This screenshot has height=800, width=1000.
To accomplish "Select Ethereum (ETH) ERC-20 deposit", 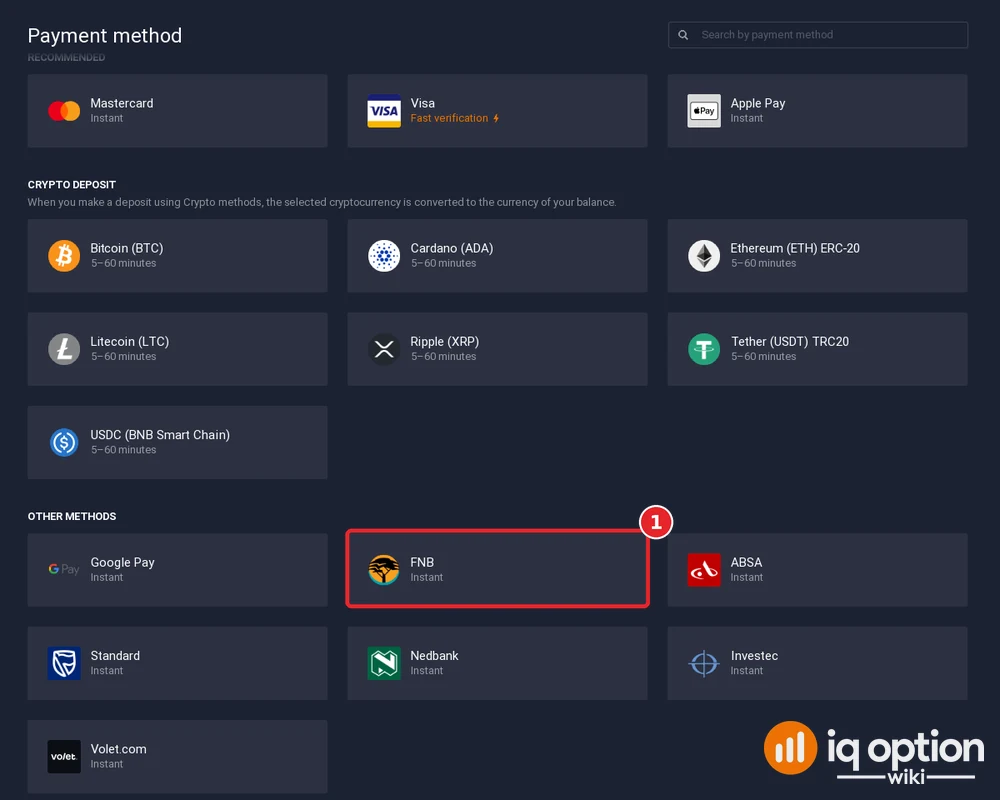I will [x=818, y=256].
